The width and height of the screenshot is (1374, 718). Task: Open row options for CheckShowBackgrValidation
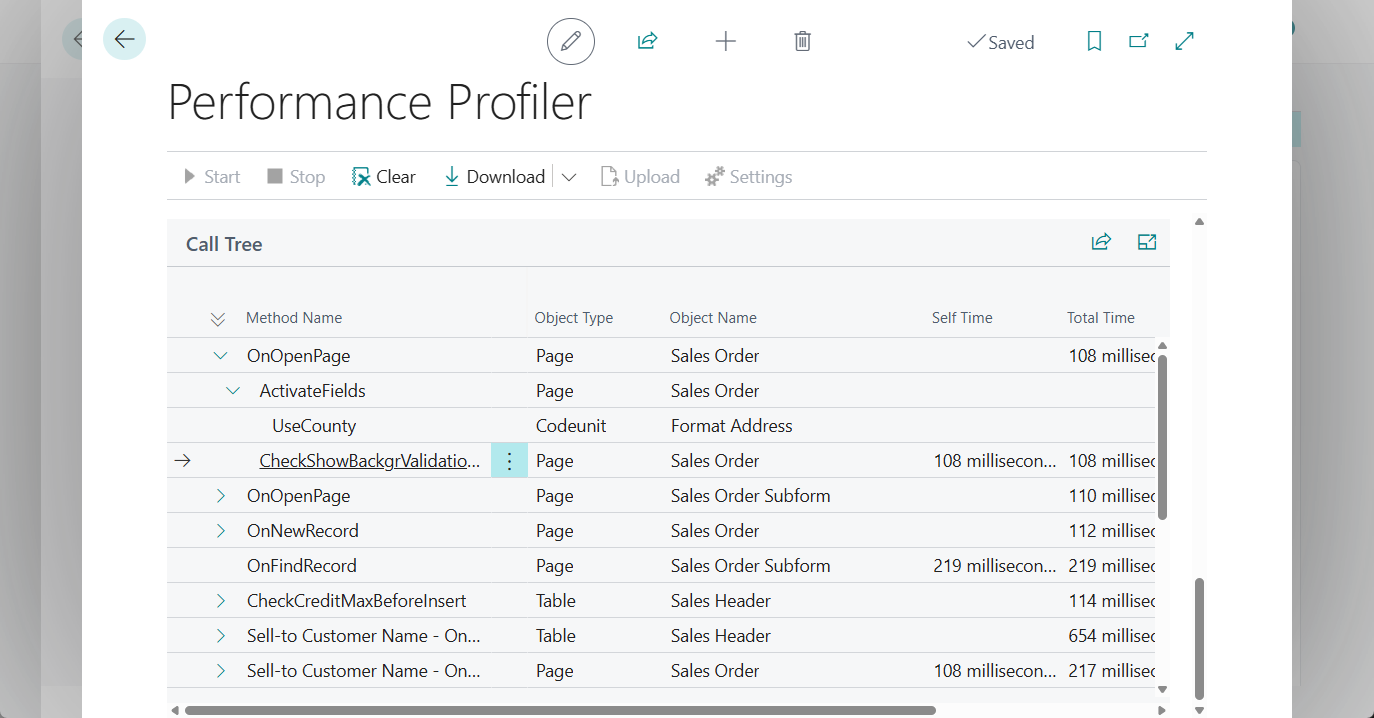pyautogui.click(x=509, y=461)
